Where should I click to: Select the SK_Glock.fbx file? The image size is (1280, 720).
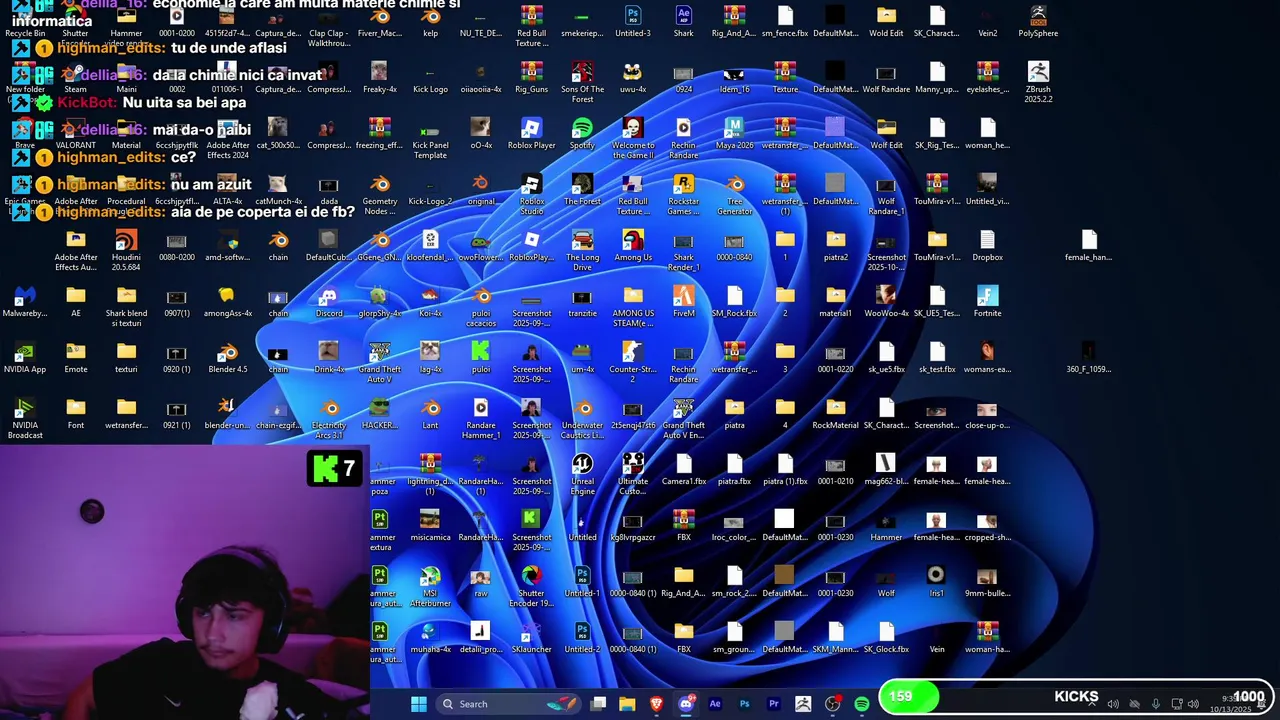click(x=886, y=638)
